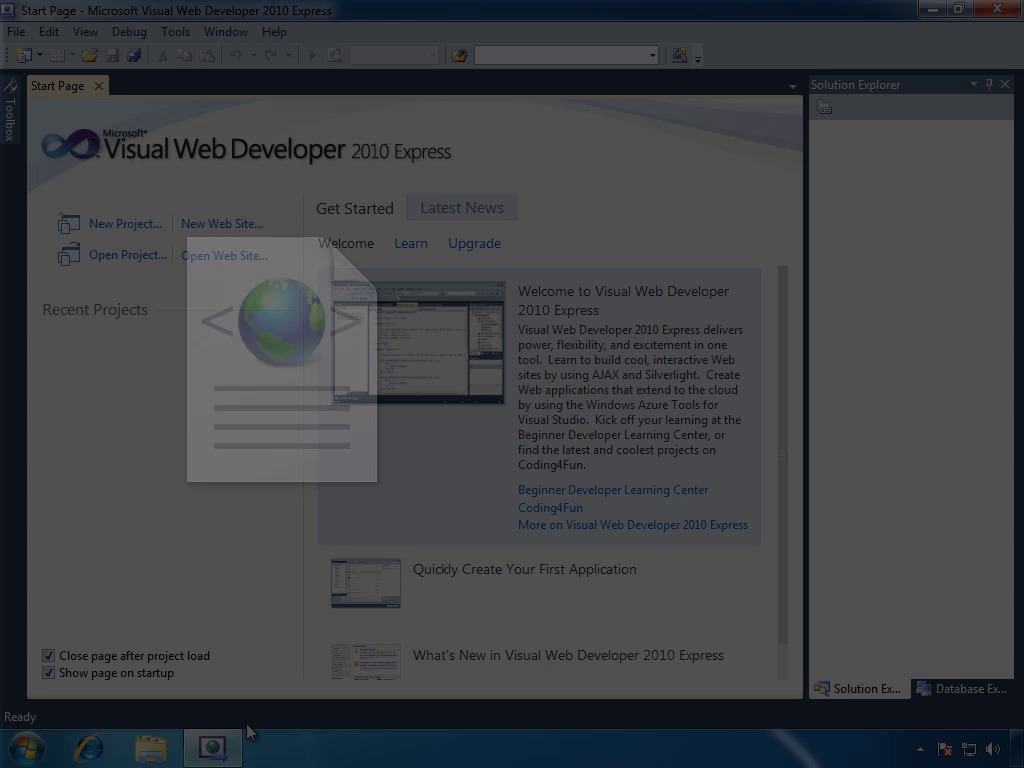
Task: Click the volume speaker tray icon
Action: 993,749
